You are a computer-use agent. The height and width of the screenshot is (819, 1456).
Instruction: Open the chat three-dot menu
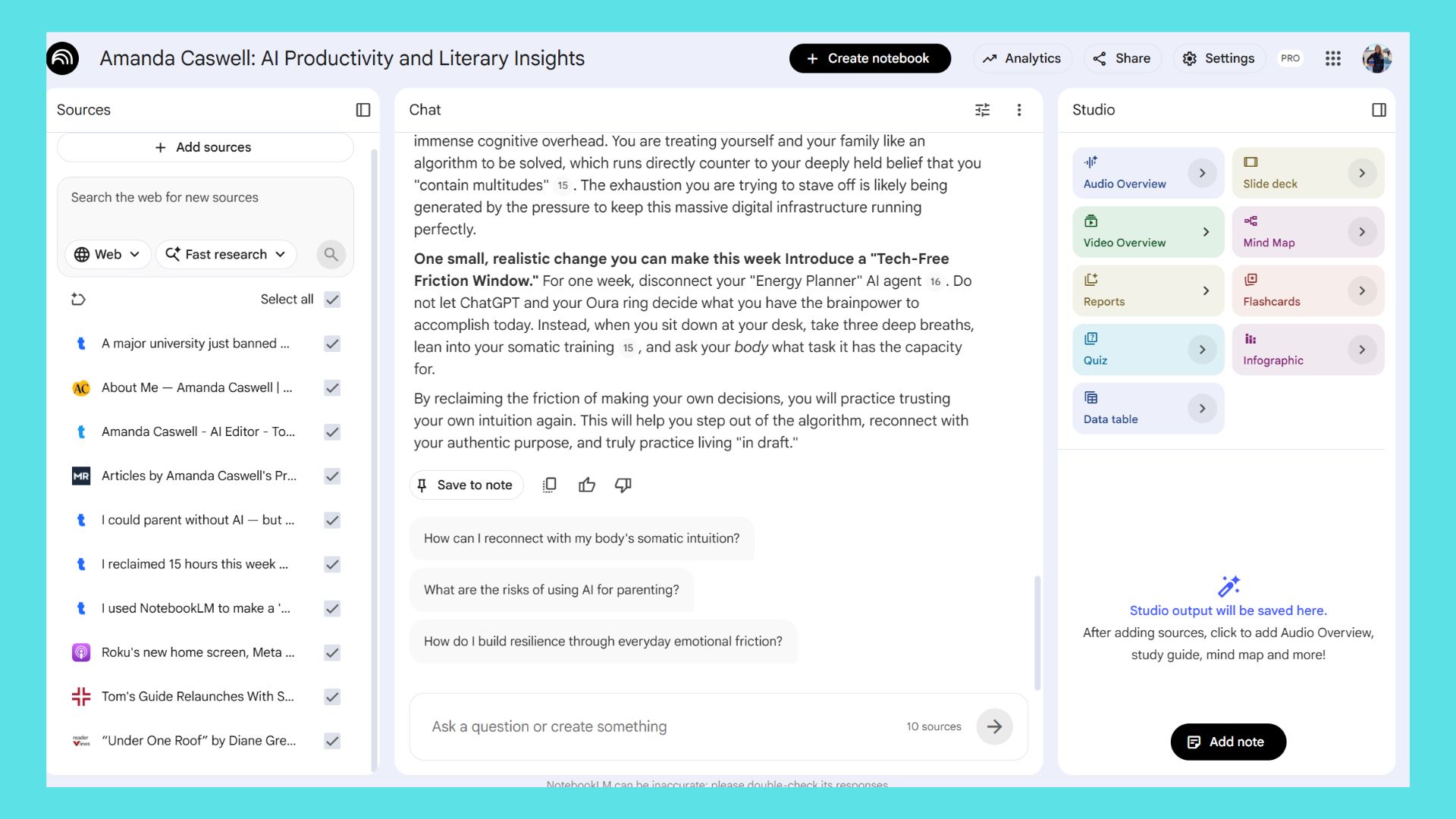click(1019, 110)
